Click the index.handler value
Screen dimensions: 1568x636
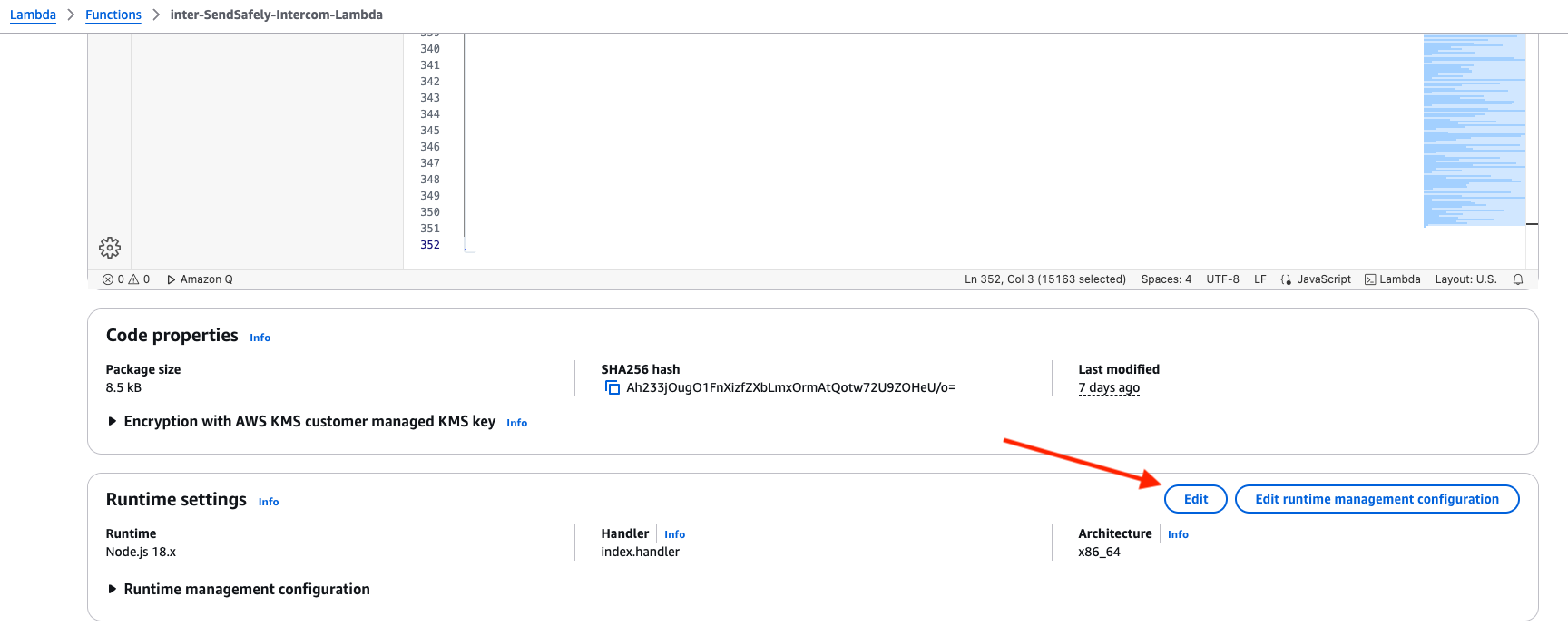(x=640, y=552)
